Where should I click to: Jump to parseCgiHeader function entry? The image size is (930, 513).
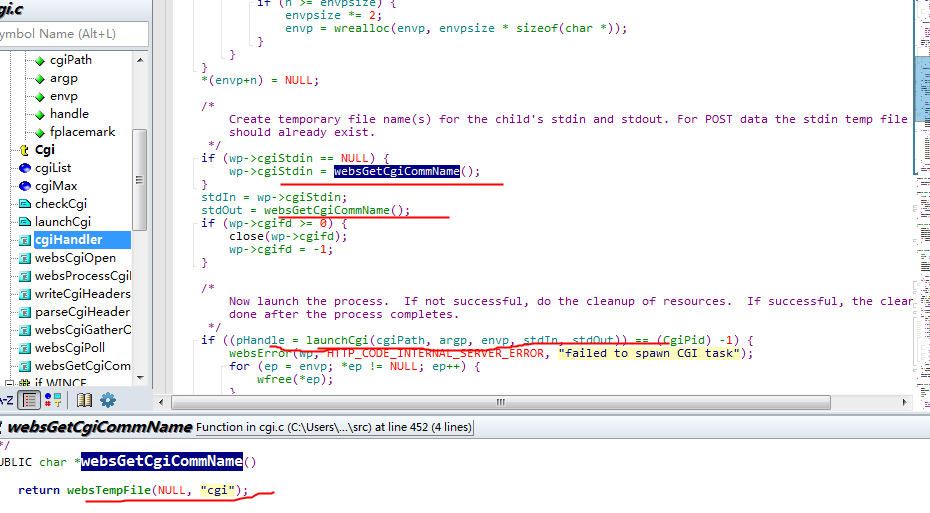coord(82,312)
